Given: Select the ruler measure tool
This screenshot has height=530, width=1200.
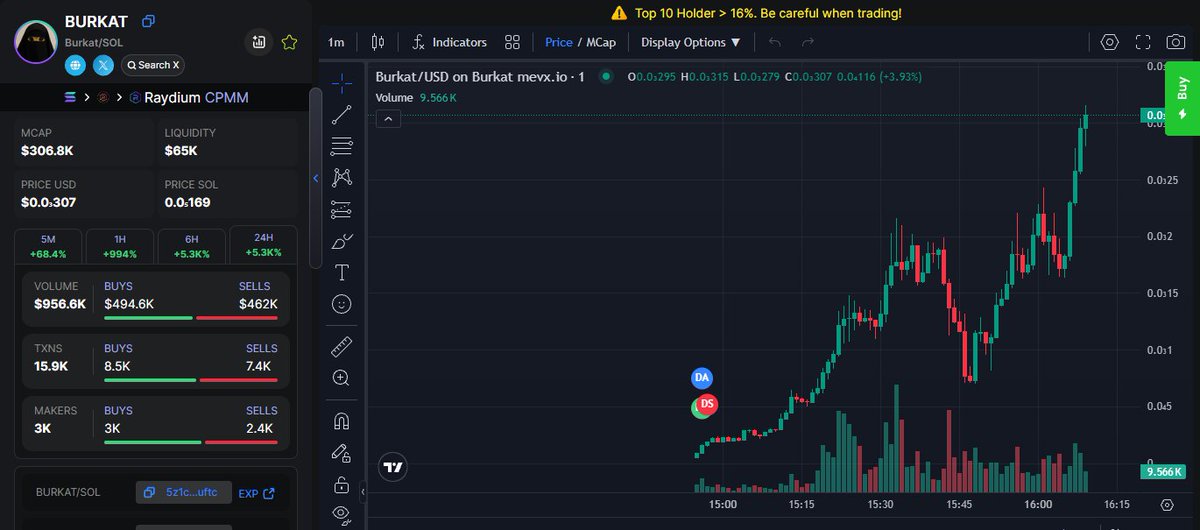Looking at the screenshot, I should (x=341, y=346).
